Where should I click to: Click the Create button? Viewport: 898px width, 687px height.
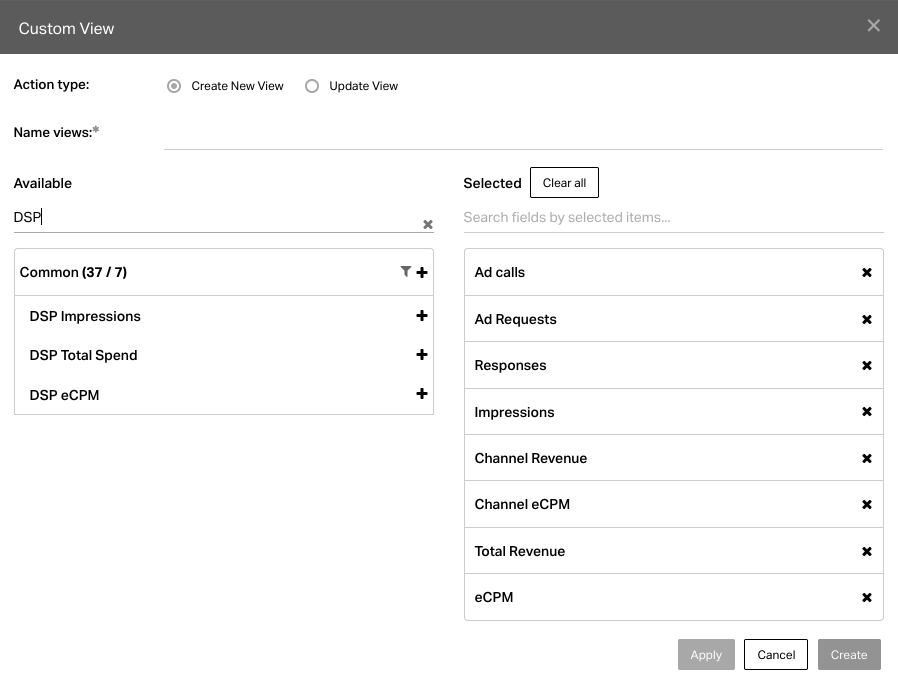click(x=849, y=655)
